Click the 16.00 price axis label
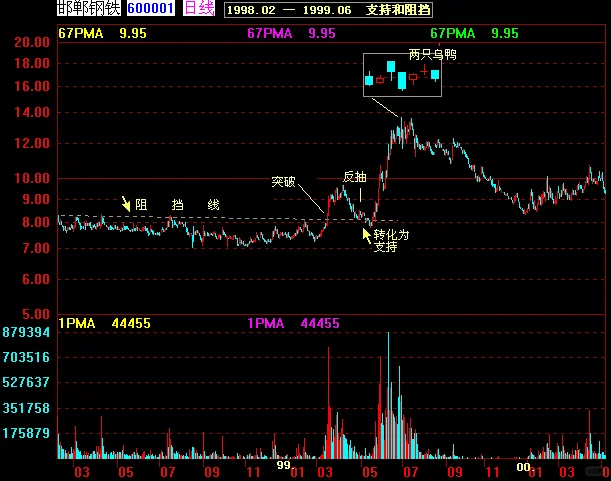611x481 pixels. (x=32, y=87)
